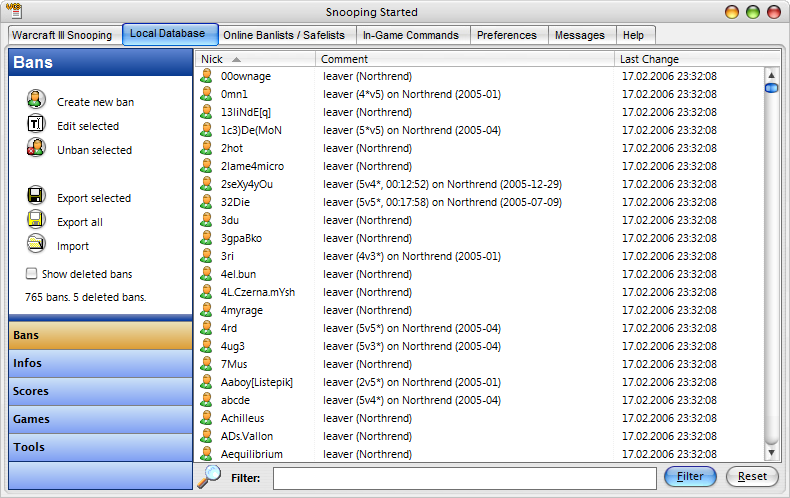Image resolution: width=790 pixels, height=498 pixels.
Task: Click the Unban selected icon
Action: (36, 148)
